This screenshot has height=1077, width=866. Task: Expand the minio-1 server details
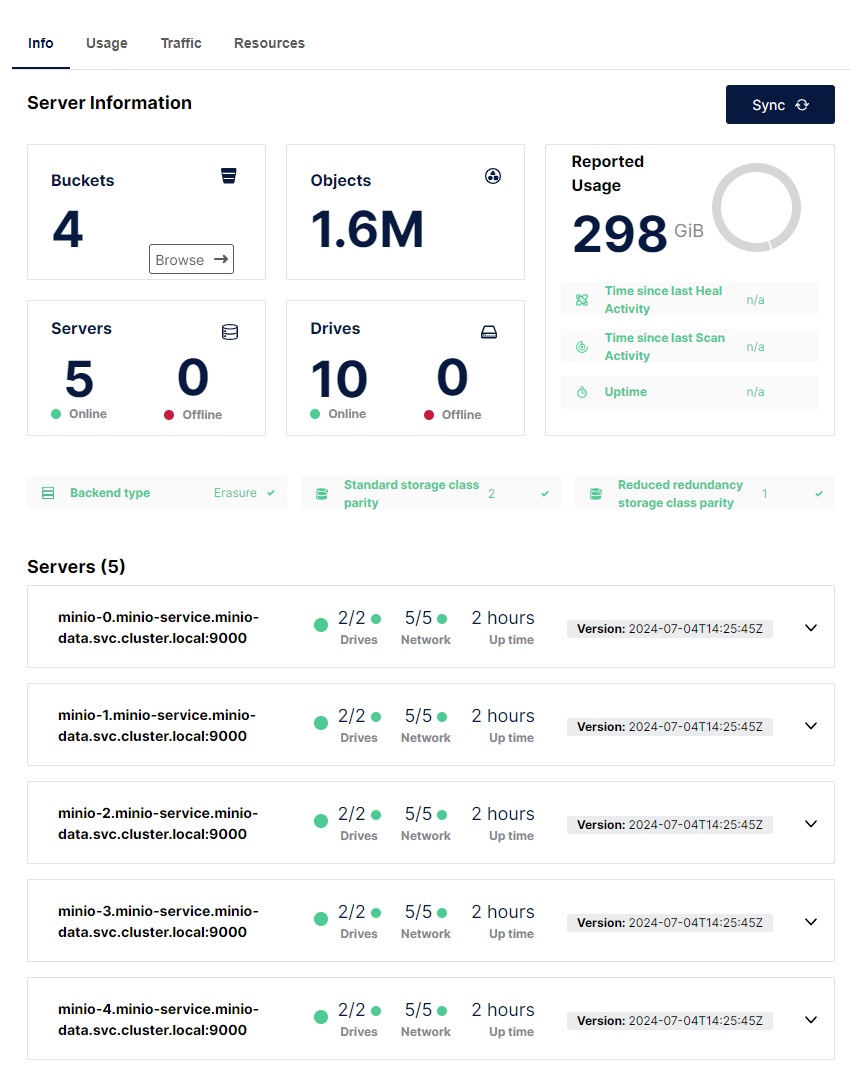[x=811, y=726]
